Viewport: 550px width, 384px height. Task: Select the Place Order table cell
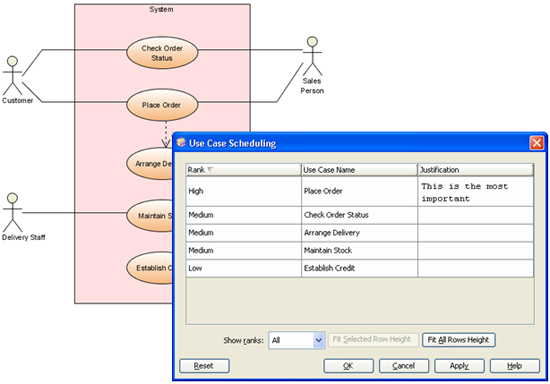coord(360,191)
